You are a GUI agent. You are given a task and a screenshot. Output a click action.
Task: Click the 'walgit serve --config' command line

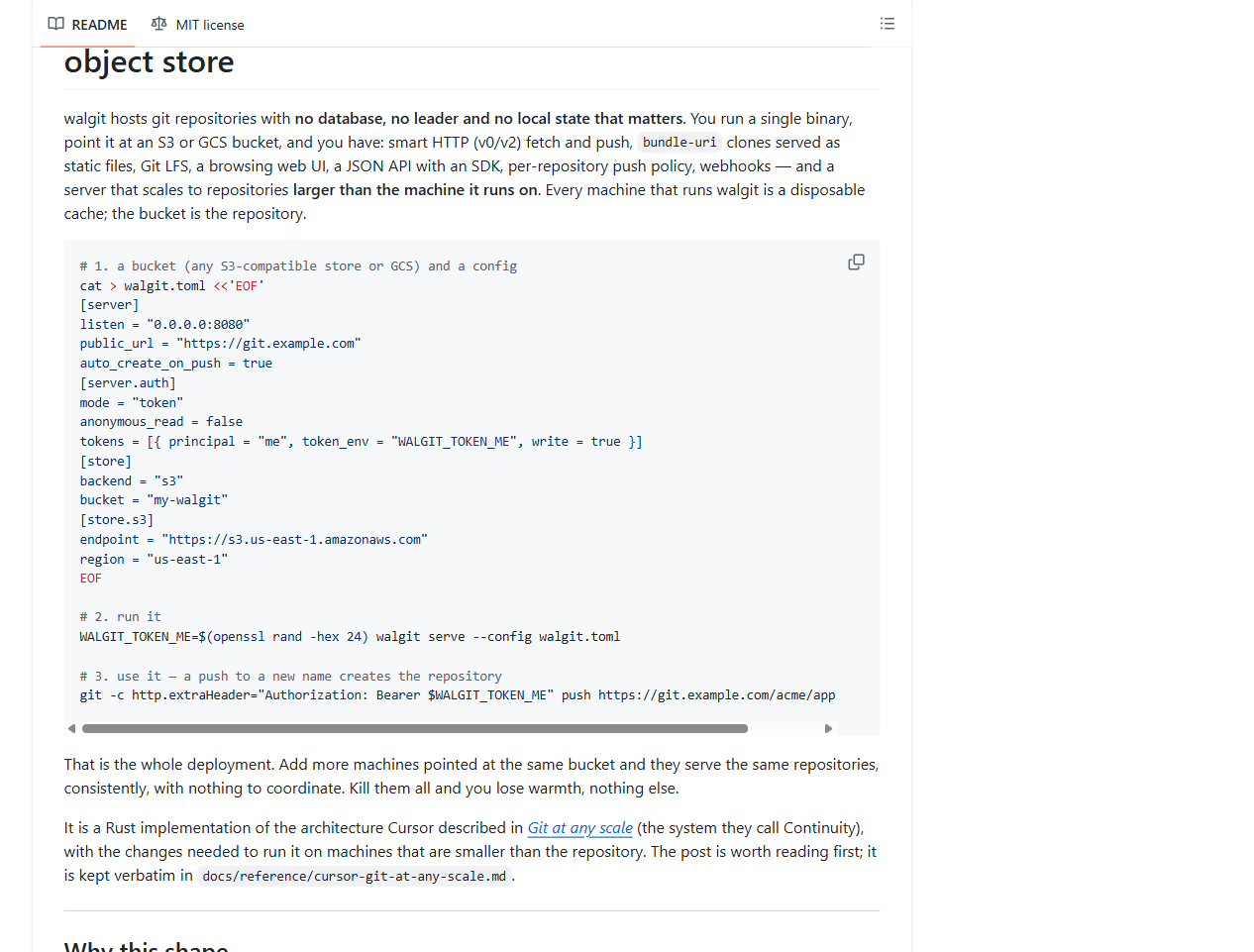[x=351, y=637]
